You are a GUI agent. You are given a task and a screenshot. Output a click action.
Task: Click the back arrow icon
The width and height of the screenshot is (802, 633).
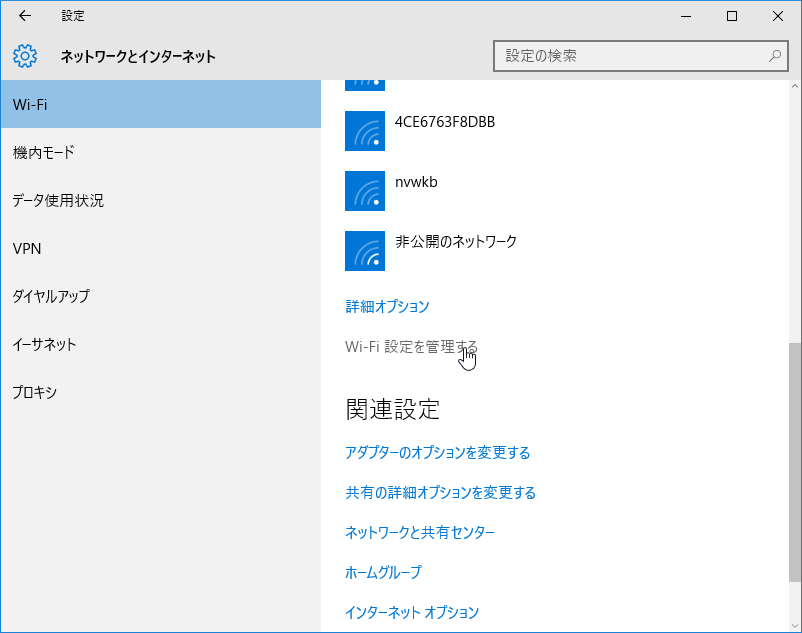(25, 16)
